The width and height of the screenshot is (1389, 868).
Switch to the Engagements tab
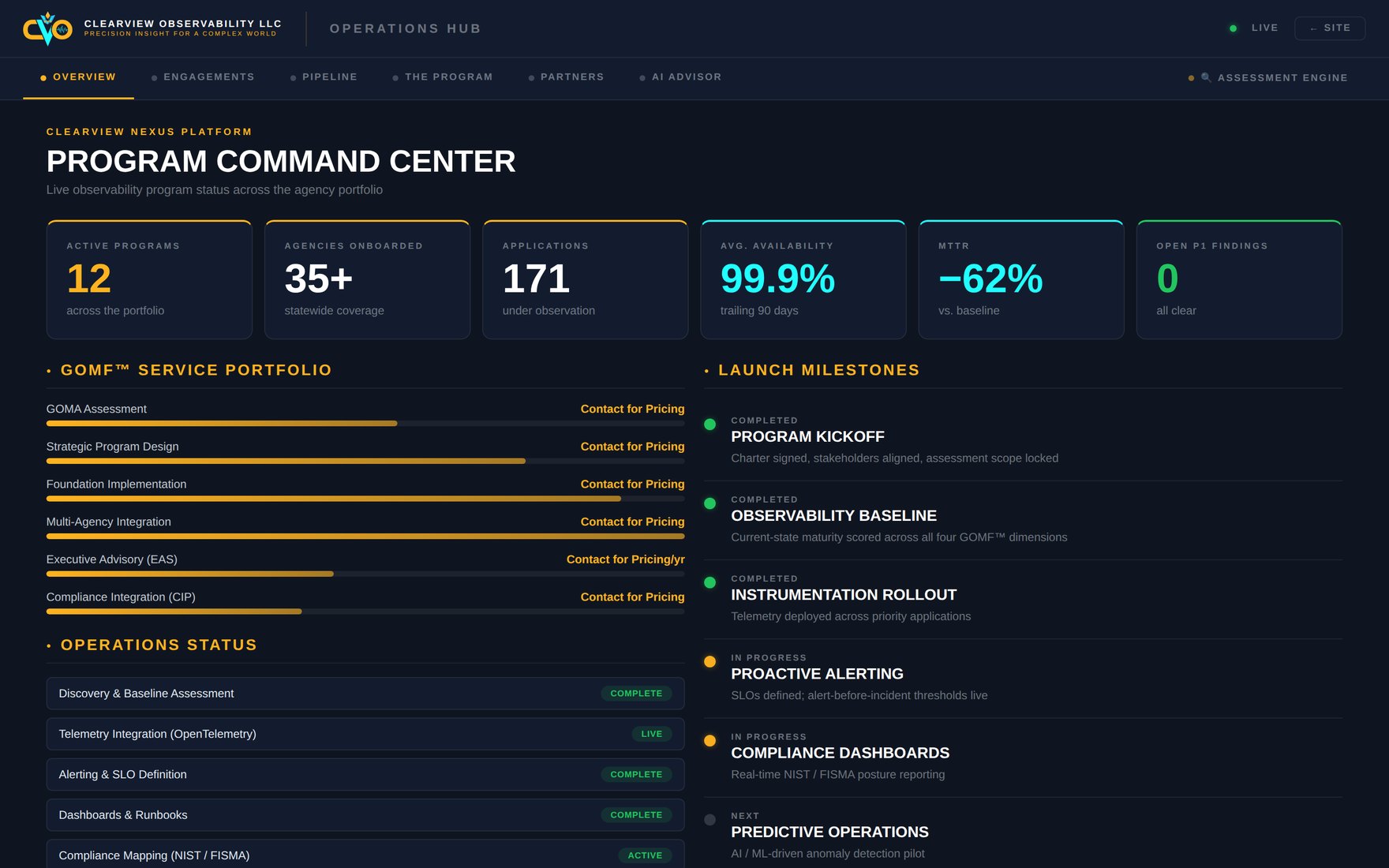tap(203, 77)
